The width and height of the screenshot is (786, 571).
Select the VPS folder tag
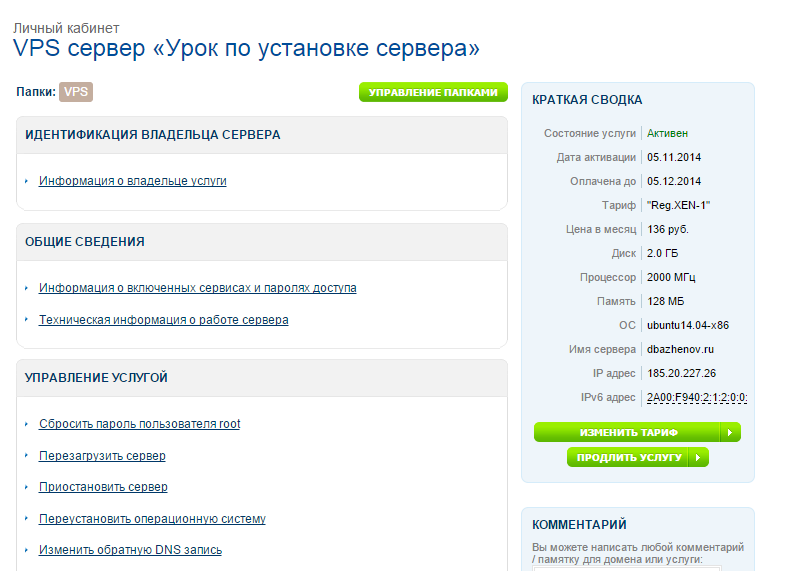click(x=76, y=92)
